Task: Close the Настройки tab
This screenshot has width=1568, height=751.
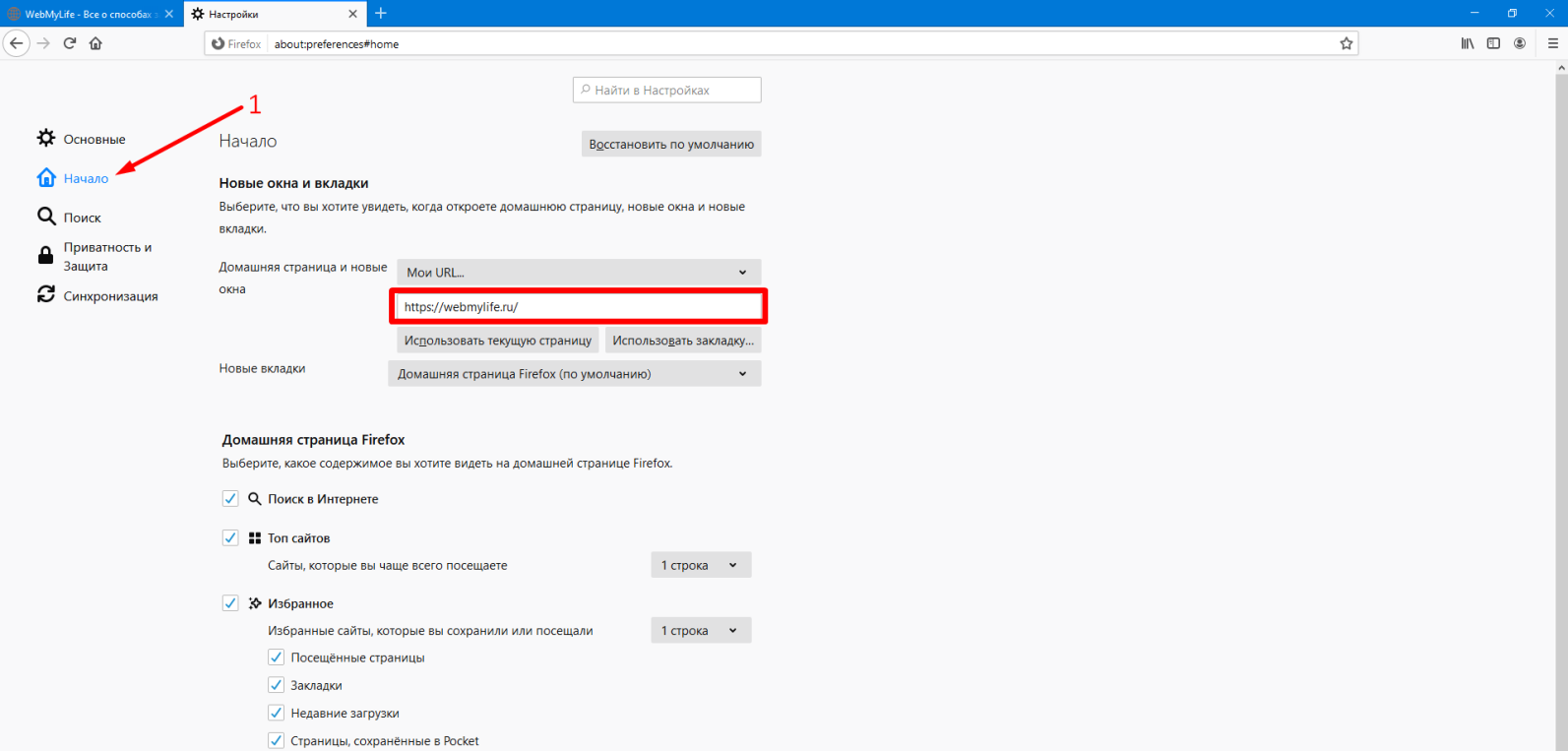Action: click(x=353, y=14)
